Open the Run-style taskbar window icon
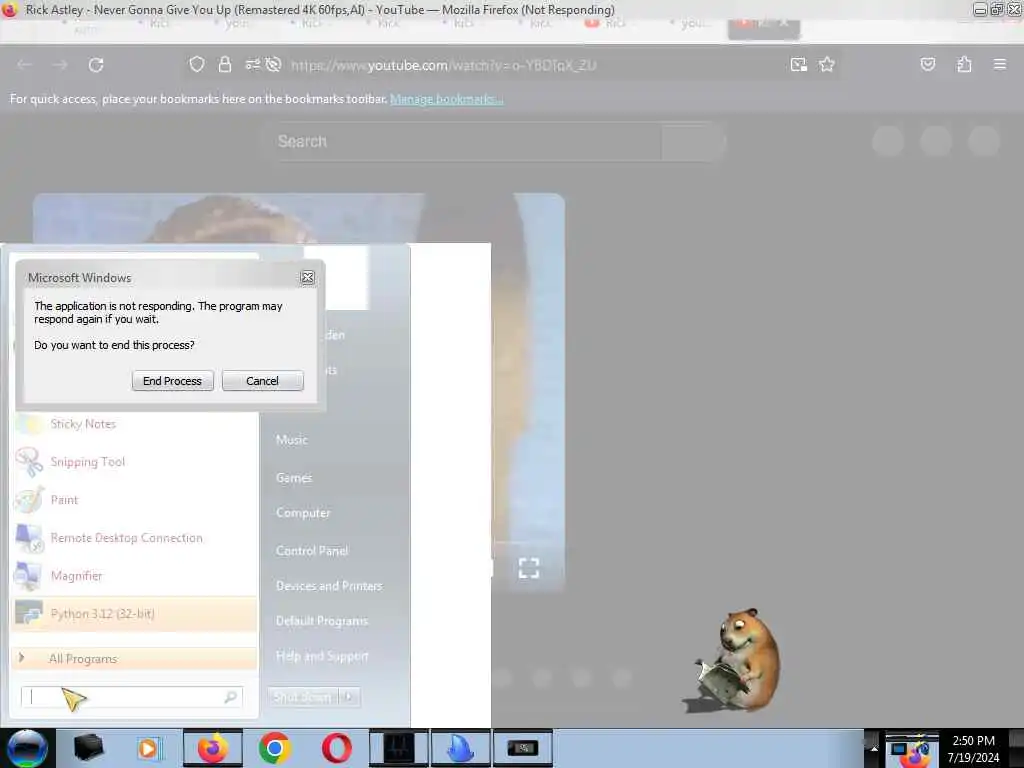This screenshot has height=768, width=1024. click(523, 748)
